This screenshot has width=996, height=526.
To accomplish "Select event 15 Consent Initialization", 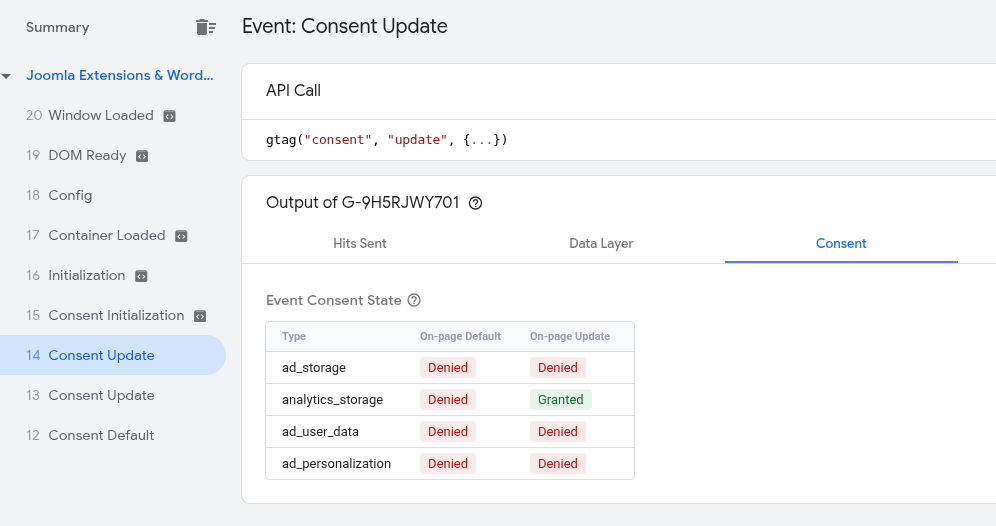I will click(x=105, y=316).
